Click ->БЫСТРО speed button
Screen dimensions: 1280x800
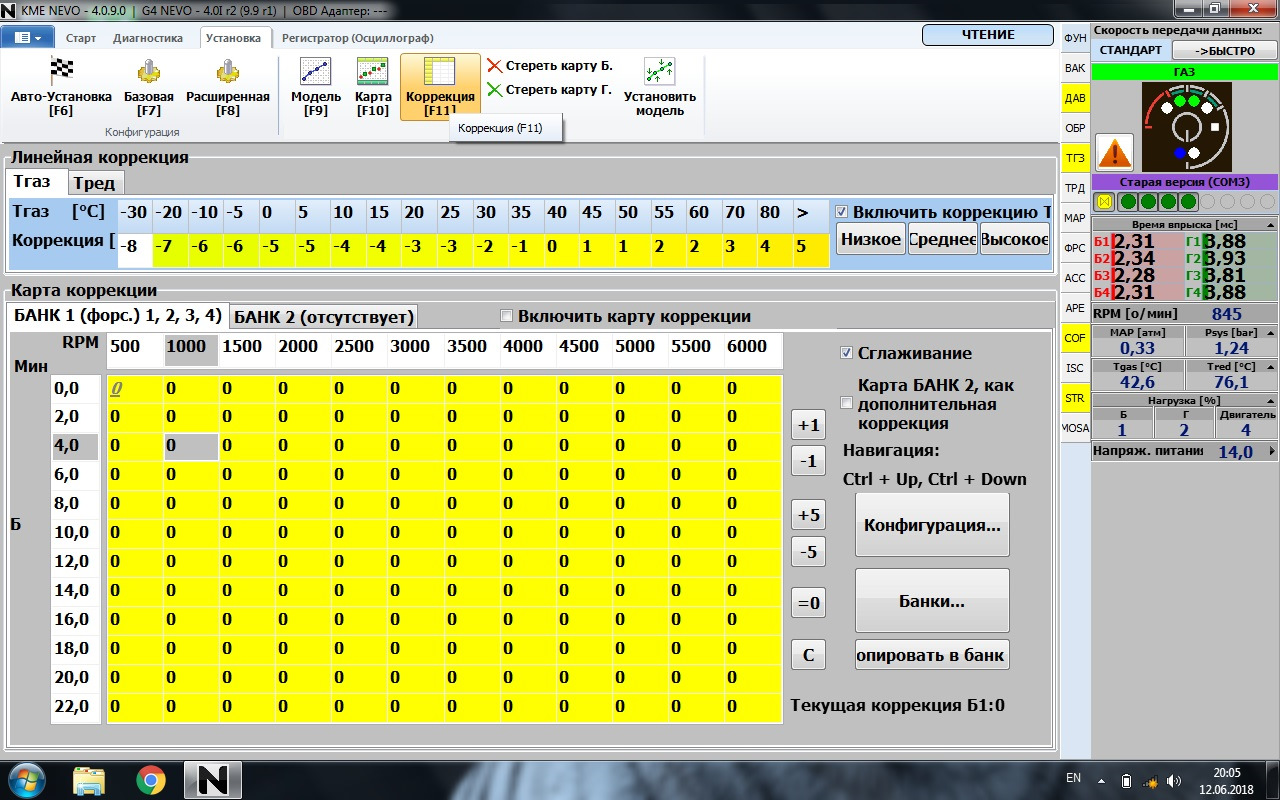pyautogui.click(x=1225, y=50)
